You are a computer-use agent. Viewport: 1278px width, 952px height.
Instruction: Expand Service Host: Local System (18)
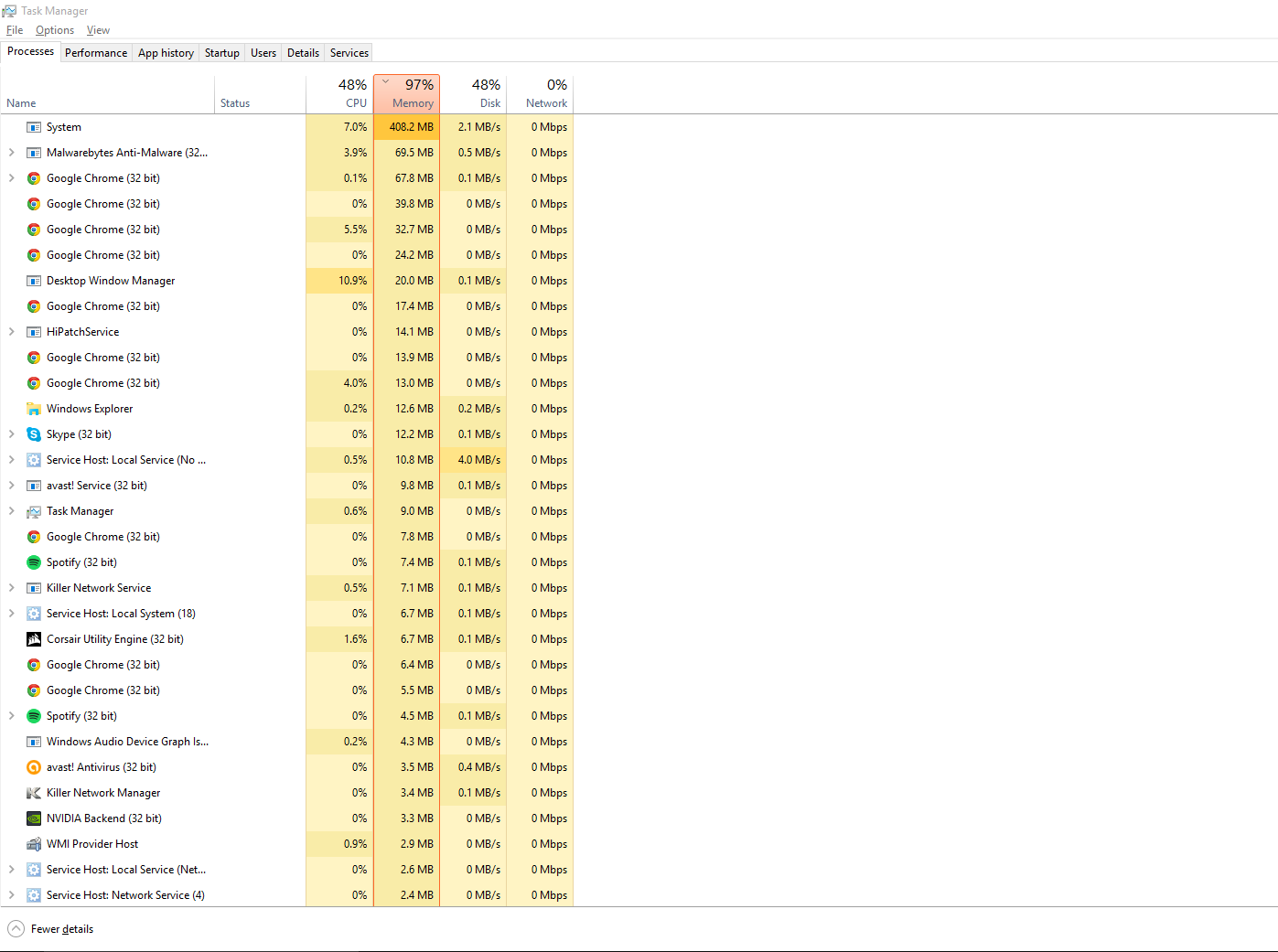[11, 614]
